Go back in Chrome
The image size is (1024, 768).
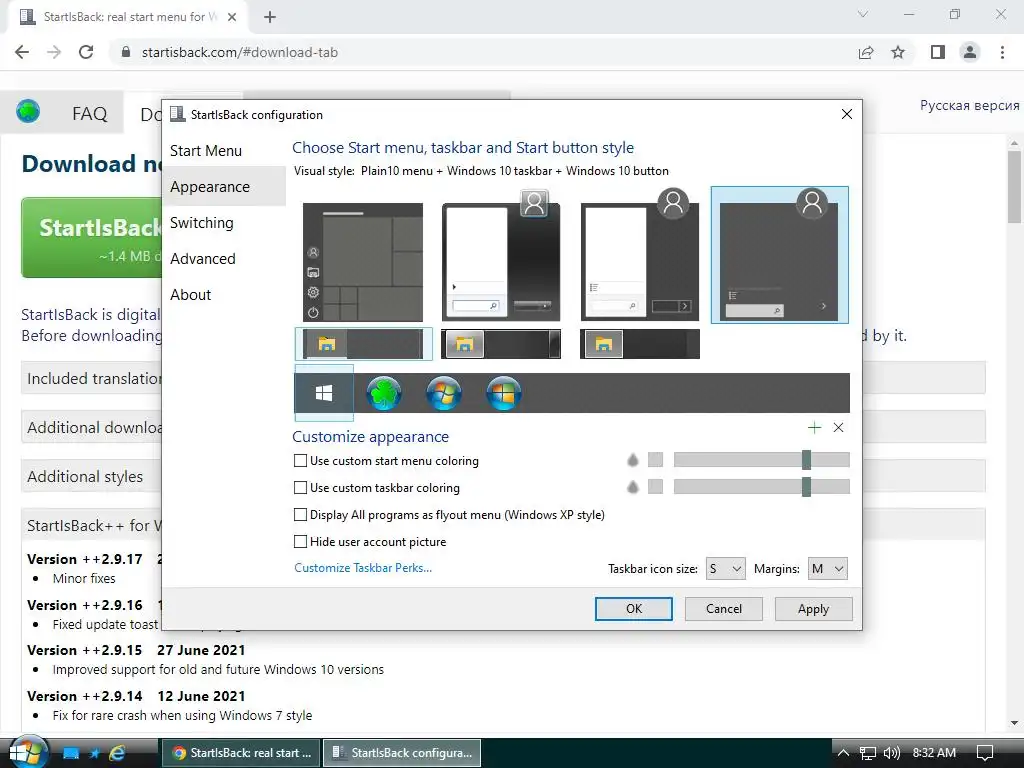22,52
